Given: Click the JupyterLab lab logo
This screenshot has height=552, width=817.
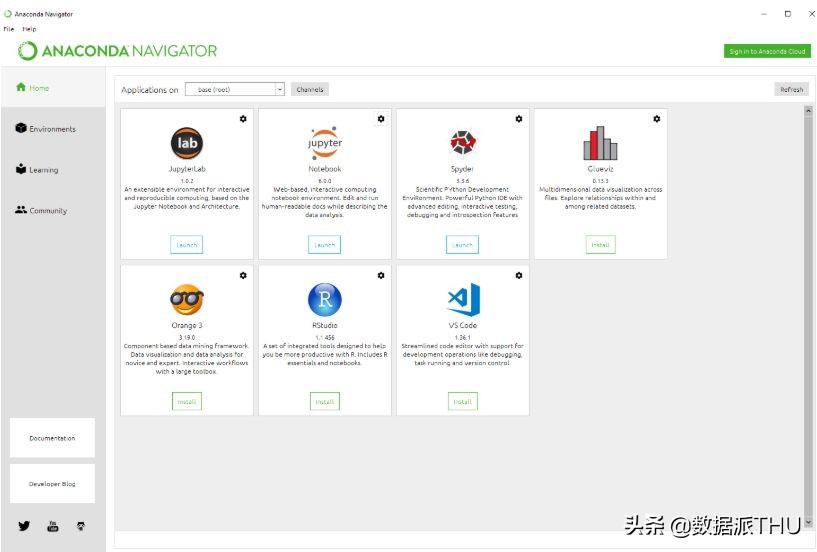Looking at the screenshot, I should point(187,143).
